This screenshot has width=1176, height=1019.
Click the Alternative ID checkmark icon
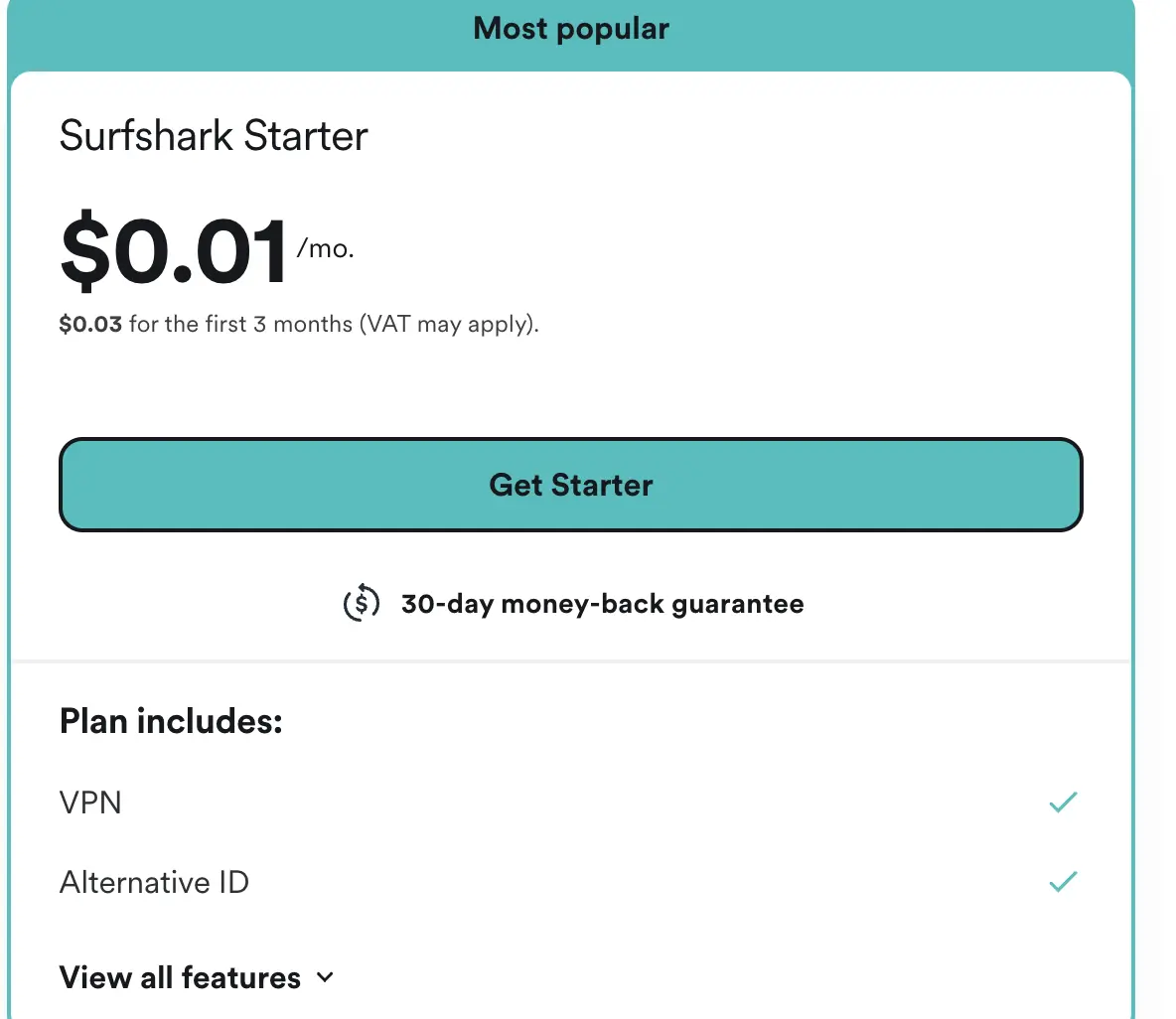coord(1063,882)
